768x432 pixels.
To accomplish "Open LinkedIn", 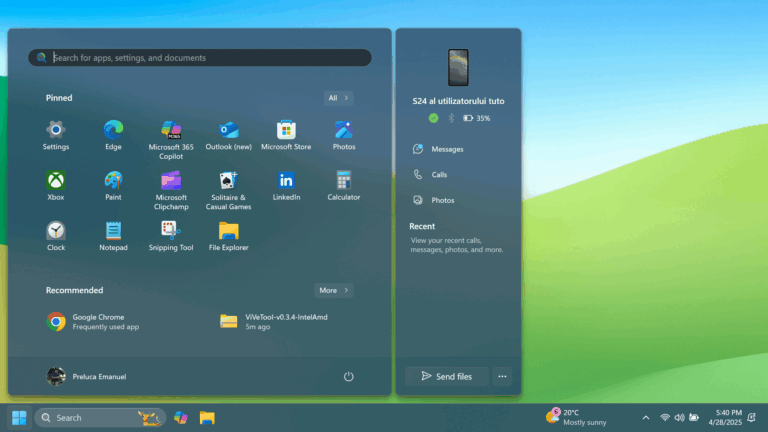I will coord(286,186).
